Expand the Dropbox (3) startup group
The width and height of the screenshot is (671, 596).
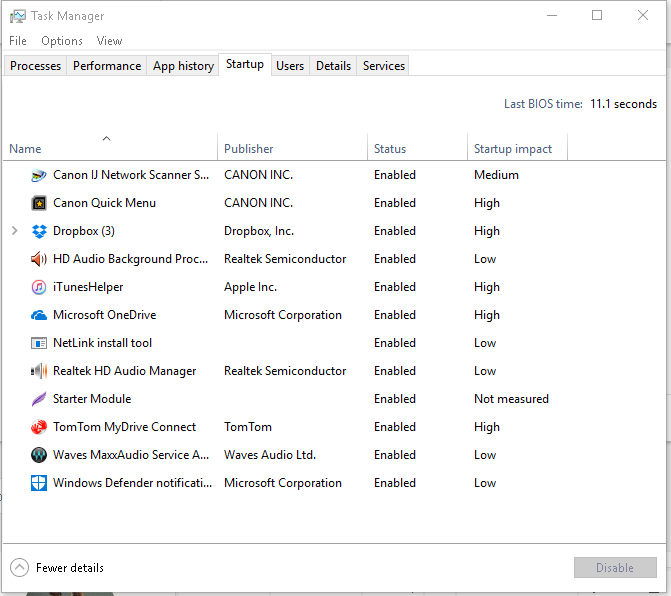(x=15, y=231)
